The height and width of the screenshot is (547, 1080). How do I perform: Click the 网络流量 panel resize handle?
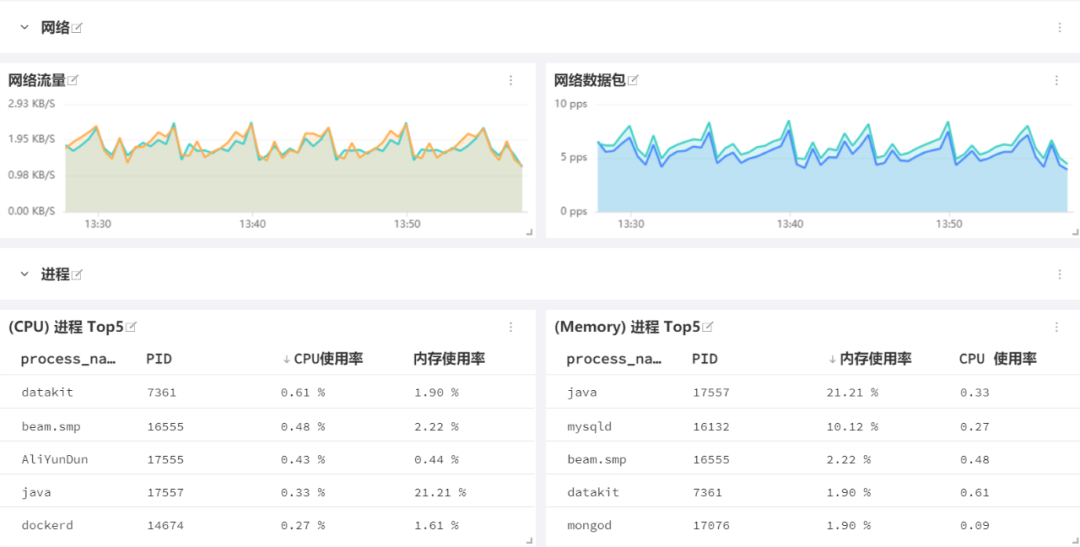[530, 233]
